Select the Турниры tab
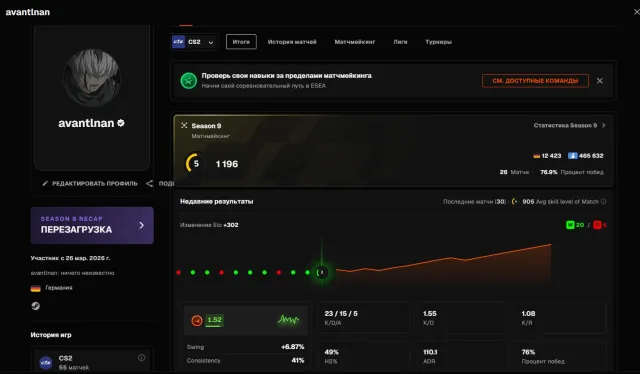Image resolution: width=640 pixels, height=374 pixels. point(438,42)
